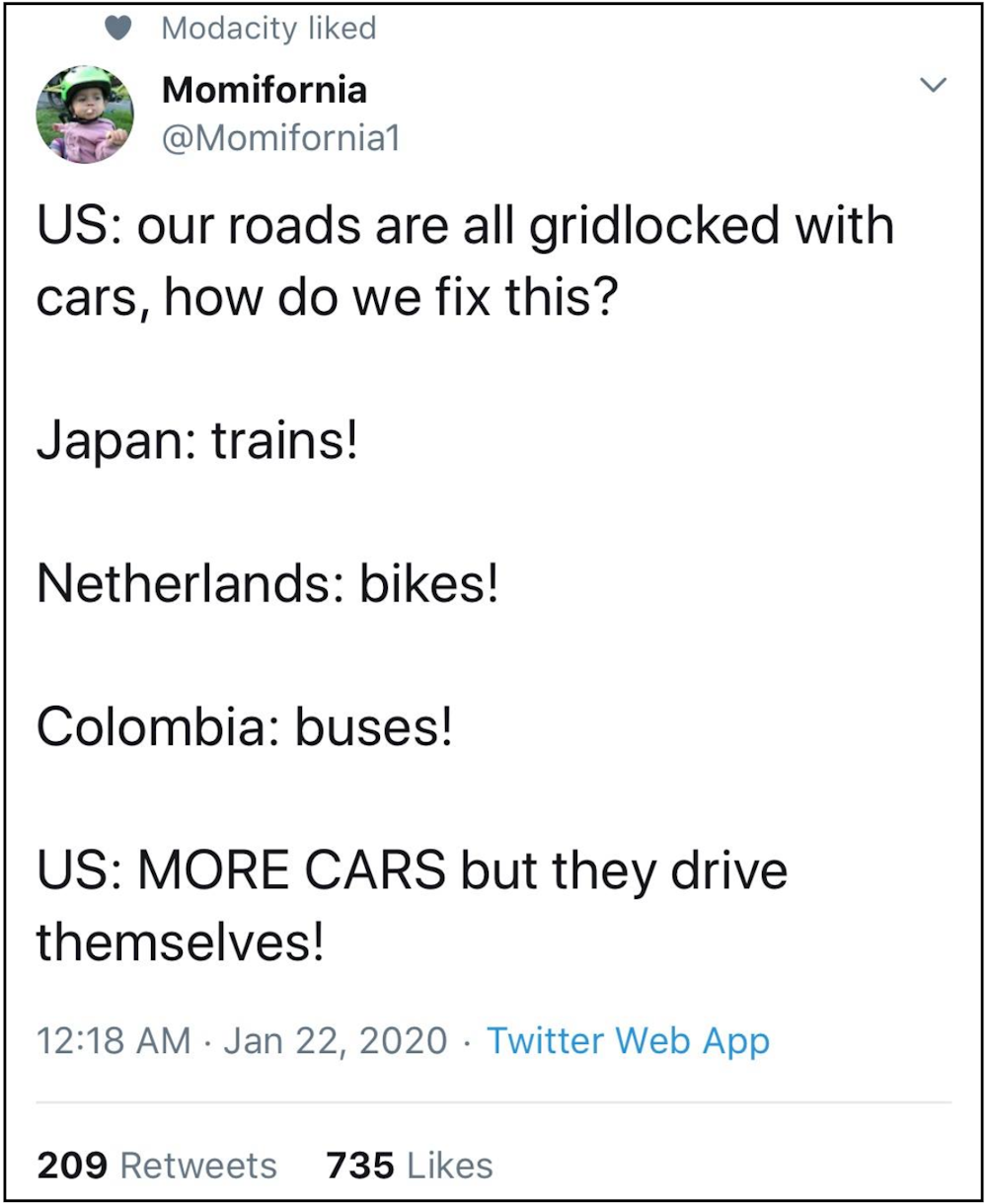Open the Momifornia display name
The image size is (987, 1204).
coord(264,90)
